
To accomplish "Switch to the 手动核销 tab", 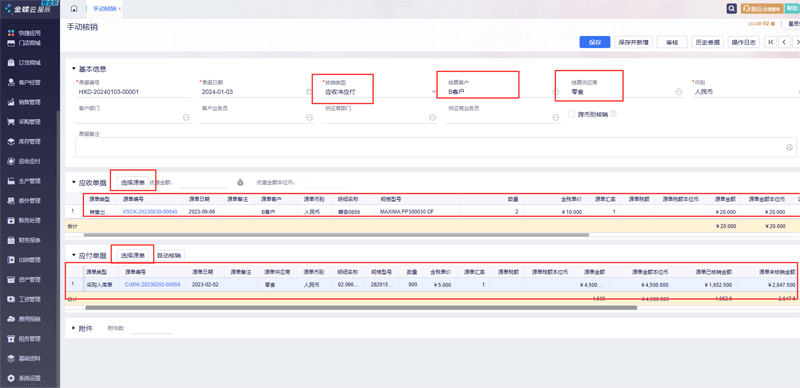I will pyautogui.click(x=104, y=9).
